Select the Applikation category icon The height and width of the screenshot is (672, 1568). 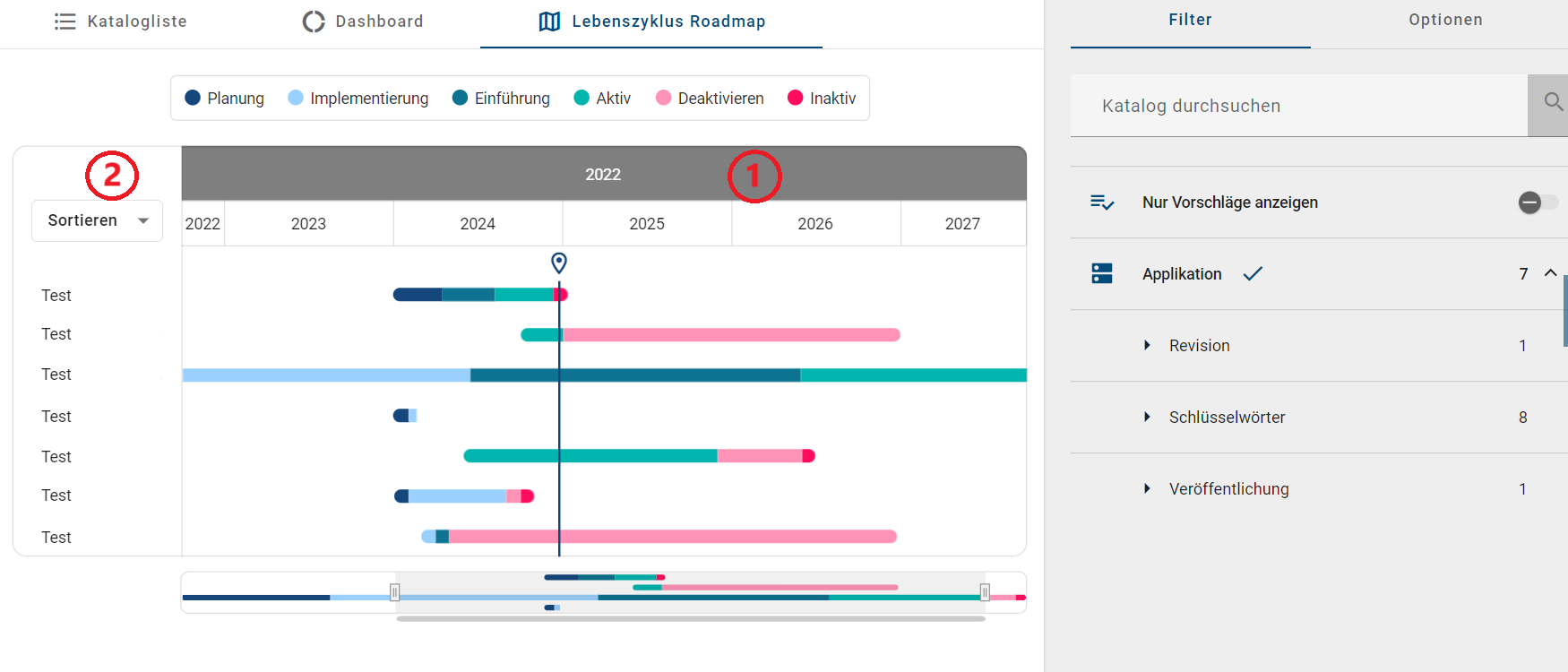tap(1101, 273)
